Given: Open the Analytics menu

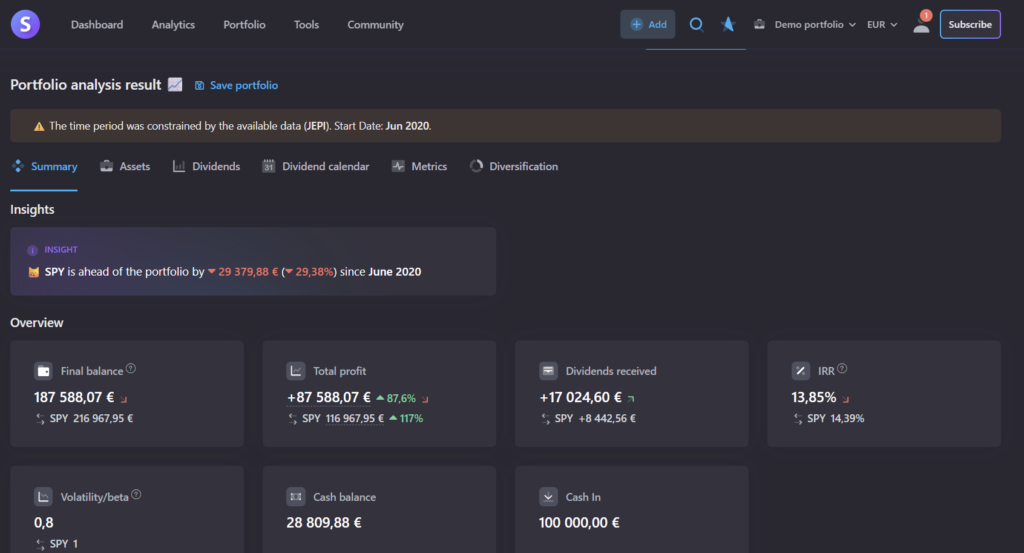Looking at the screenshot, I should tap(173, 24).
